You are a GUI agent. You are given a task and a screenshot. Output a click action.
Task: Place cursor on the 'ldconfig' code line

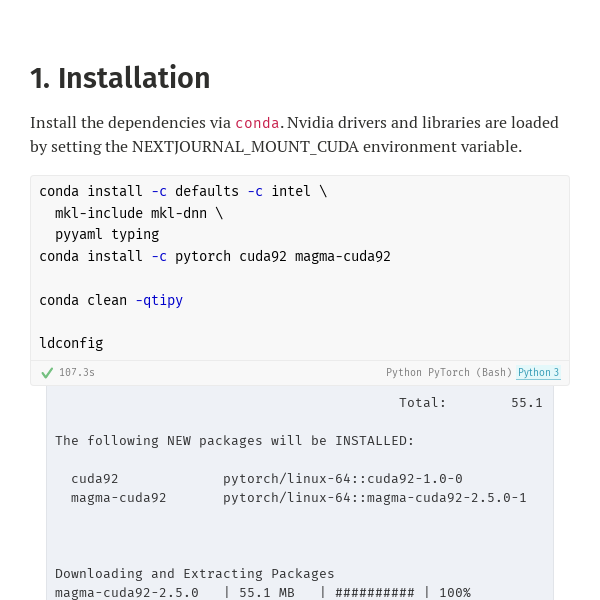[x=71, y=343]
